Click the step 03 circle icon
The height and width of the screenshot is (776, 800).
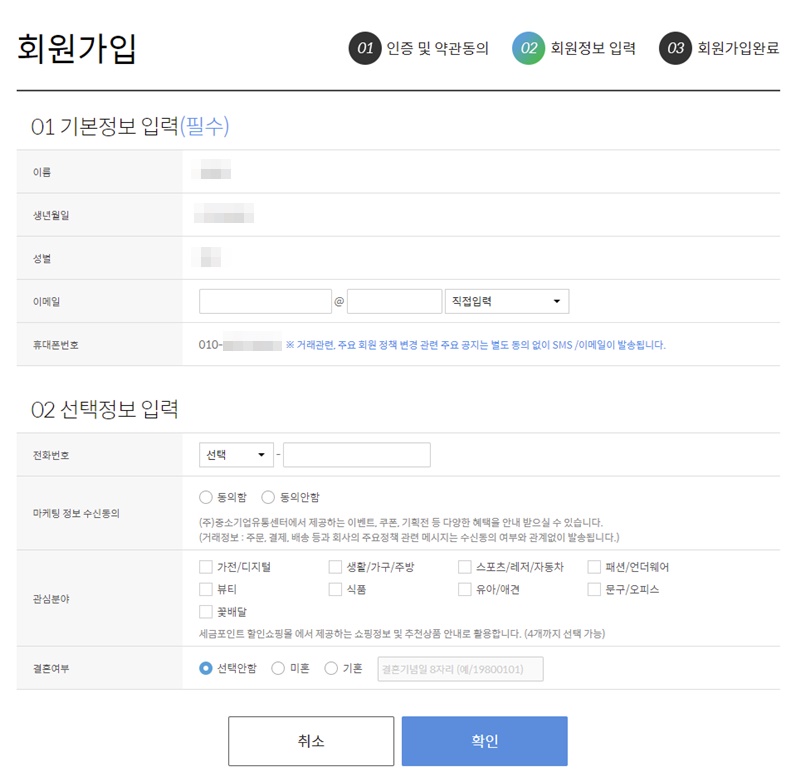coord(676,48)
